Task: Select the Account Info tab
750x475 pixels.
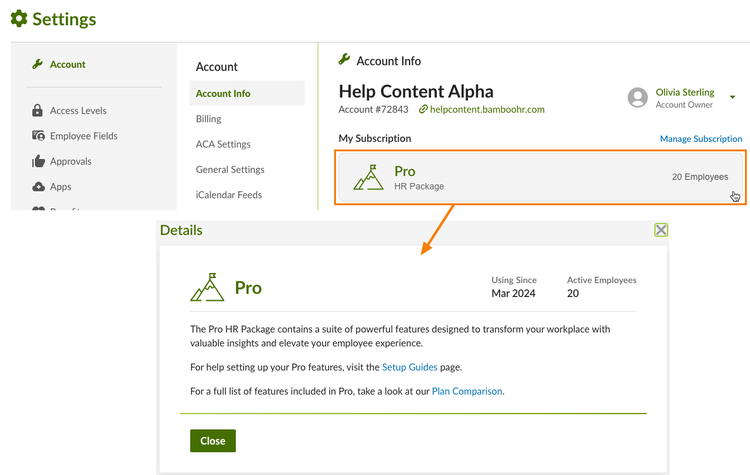Action: 247,93
